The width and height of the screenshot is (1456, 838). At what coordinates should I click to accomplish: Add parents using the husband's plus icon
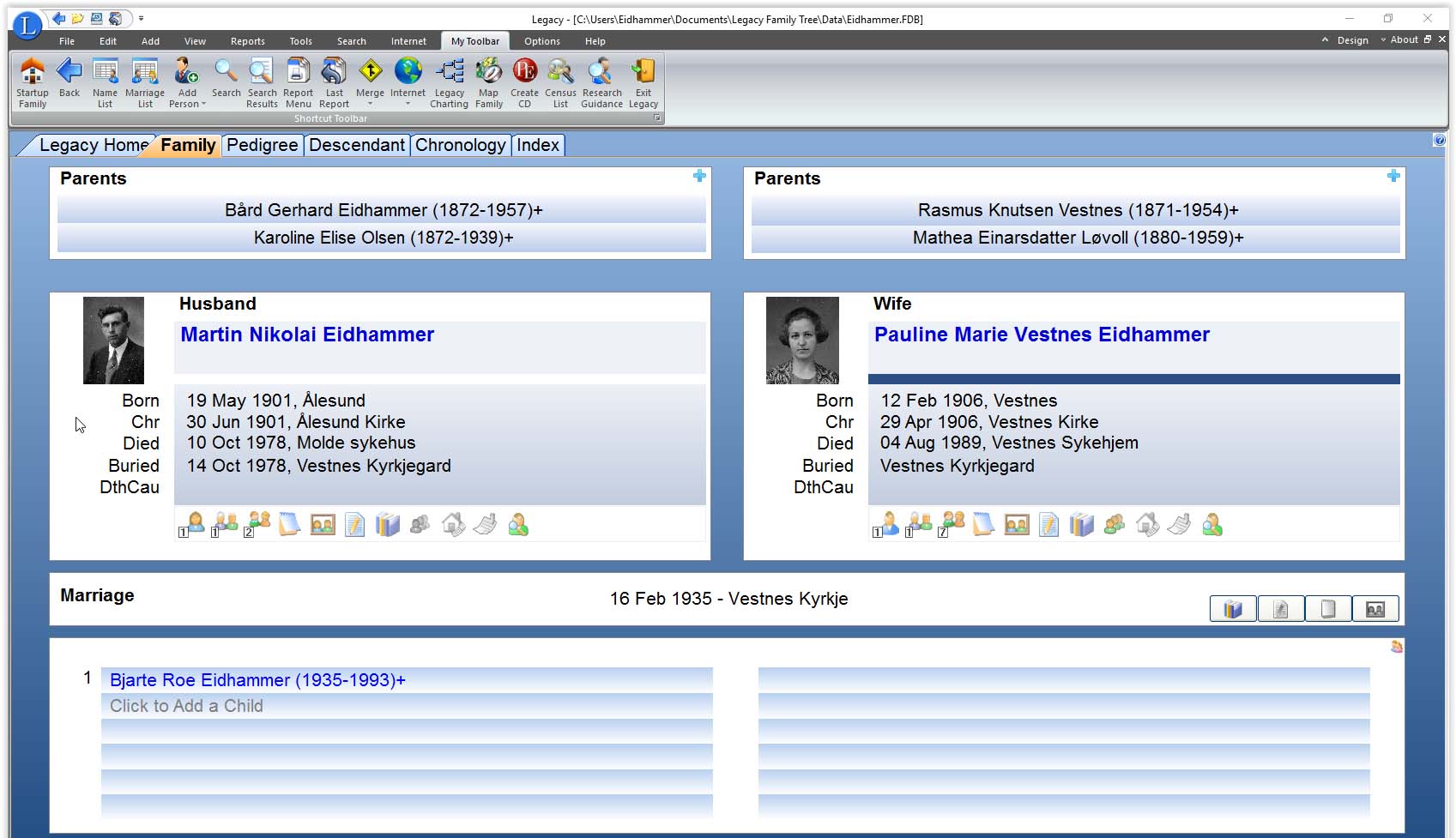coord(699,176)
